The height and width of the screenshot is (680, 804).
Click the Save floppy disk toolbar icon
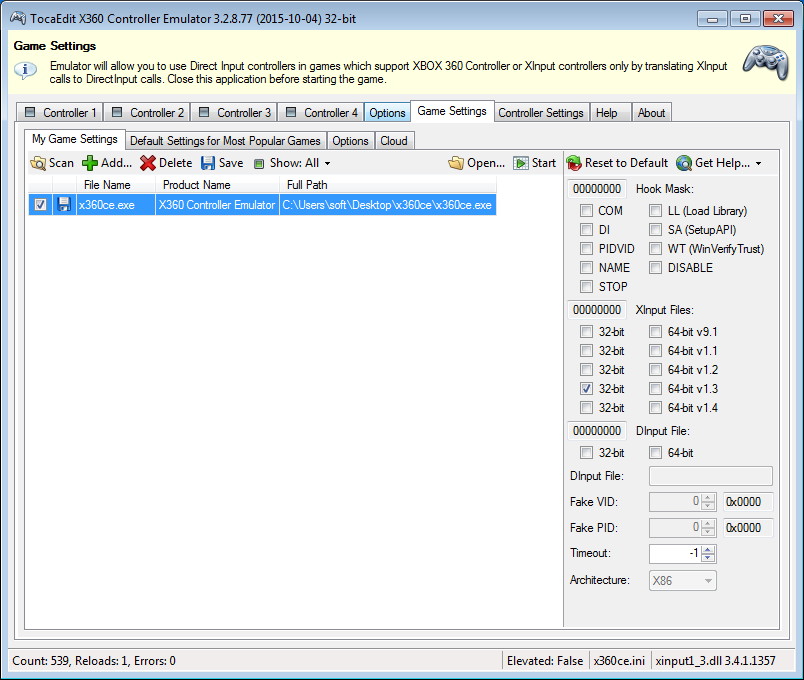(208, 163)
